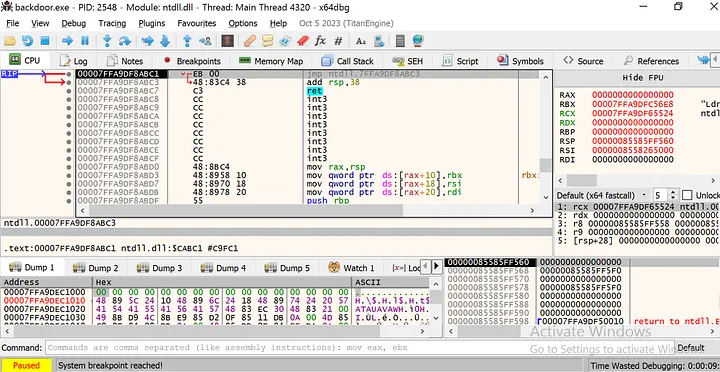Screen dimensions: 720x372
Task: Toggle breakpoint bullet at address 00007FFA9DF8ABCC
Action: pos(68,133)
